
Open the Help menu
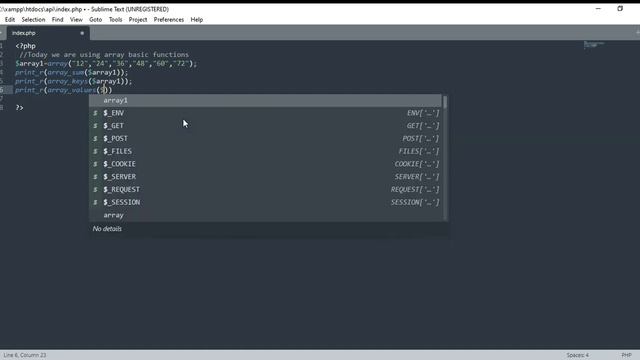[x=197, y=20]
